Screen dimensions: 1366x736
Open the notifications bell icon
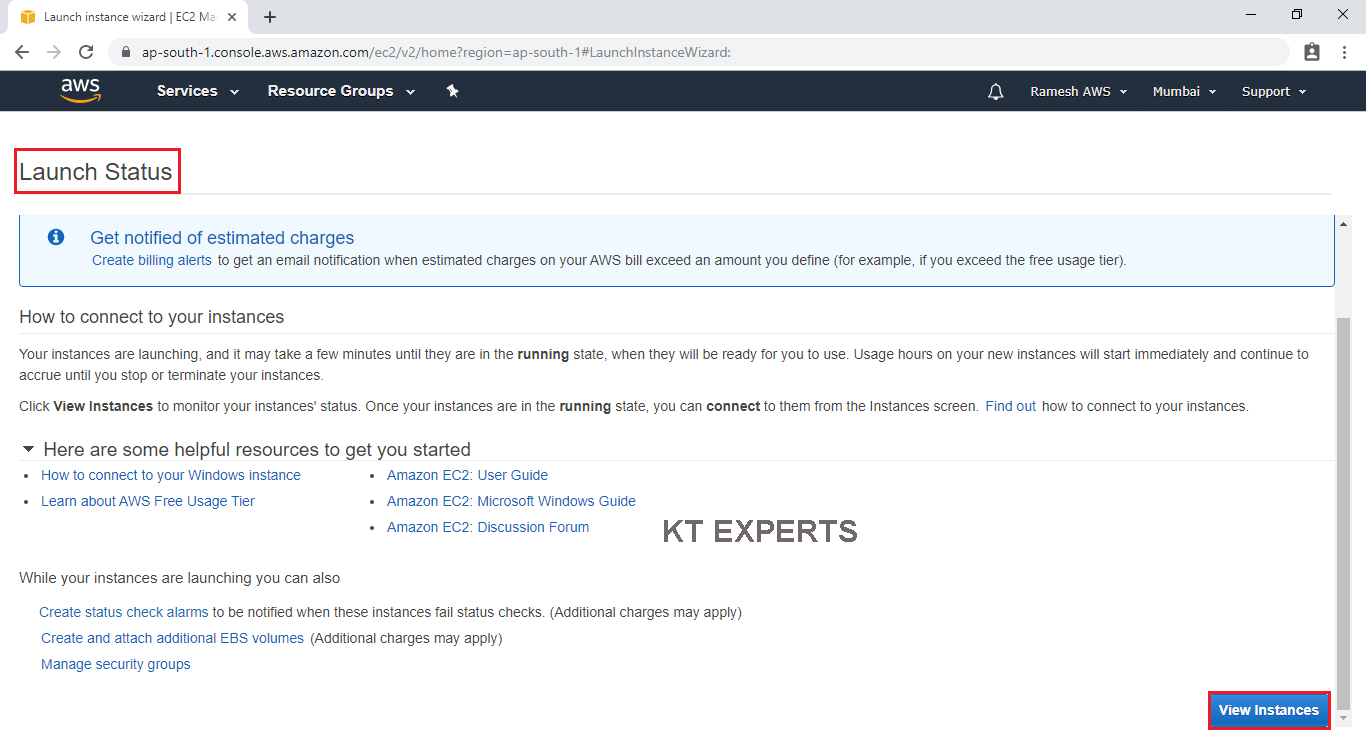pos(995,92)
